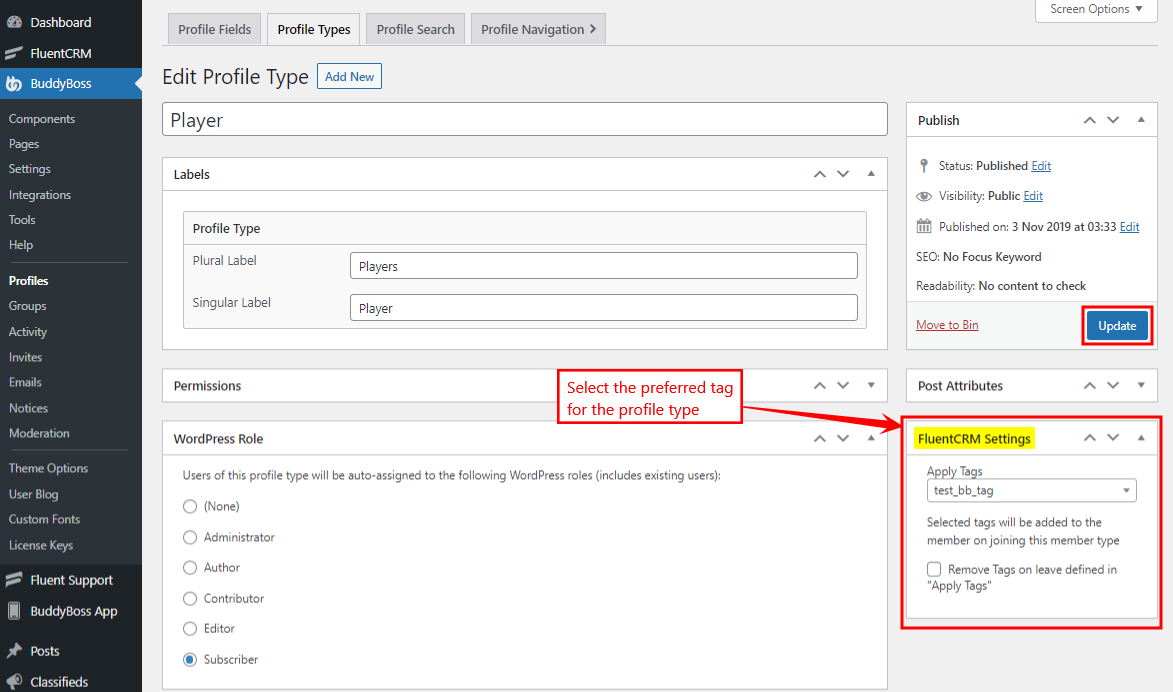Select the Administrator role radio button
1173x692 pixels.
[x=190, y=537]
